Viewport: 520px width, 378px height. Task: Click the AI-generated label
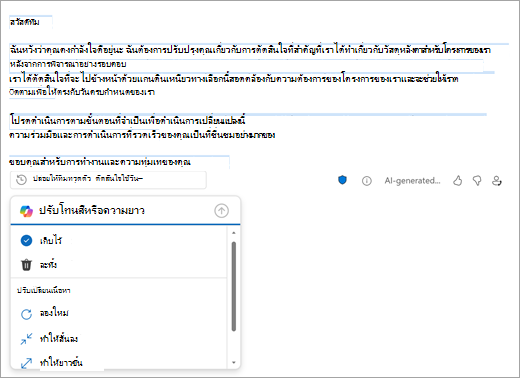coord(412,181)
